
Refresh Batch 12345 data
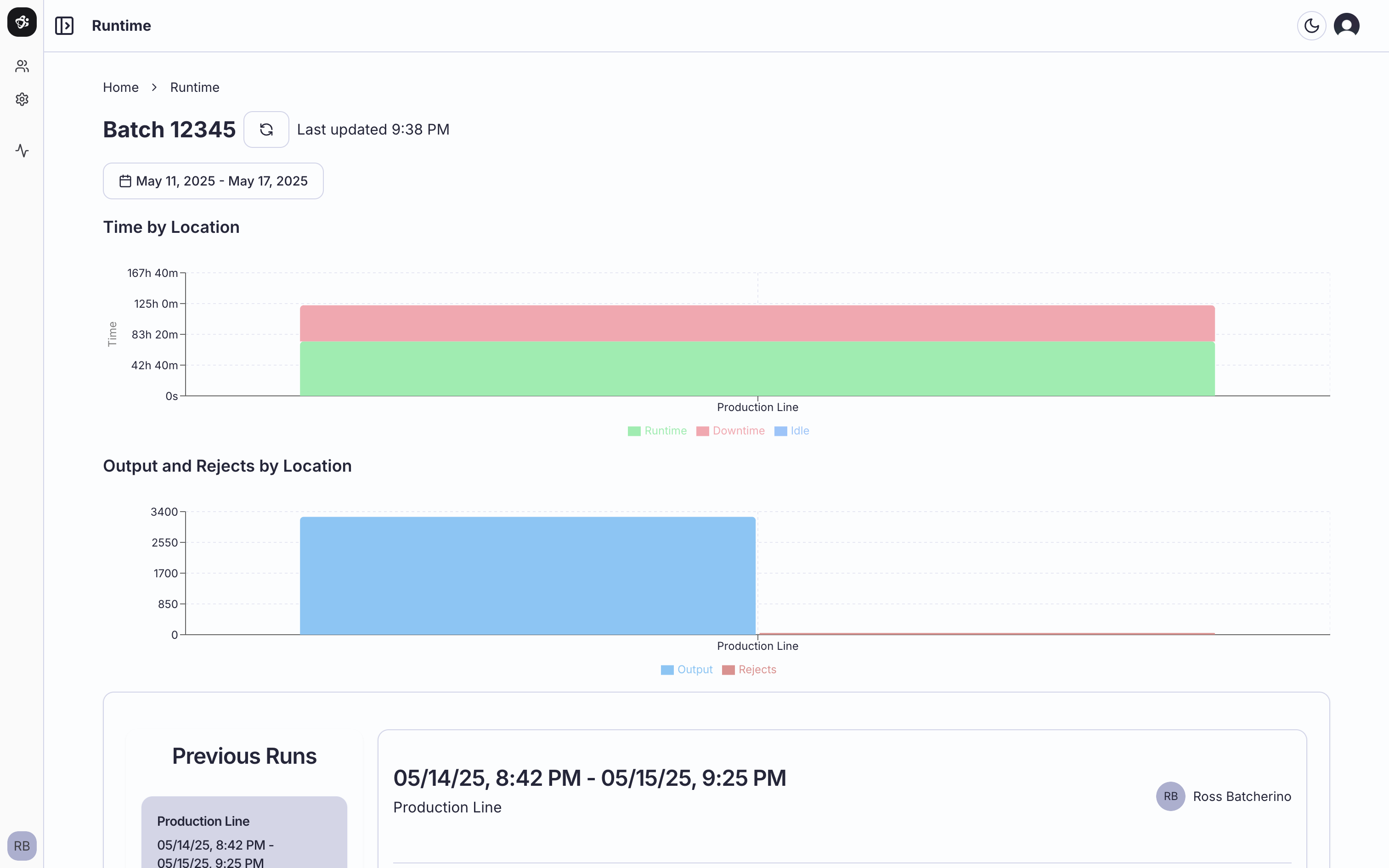(266, 129)
